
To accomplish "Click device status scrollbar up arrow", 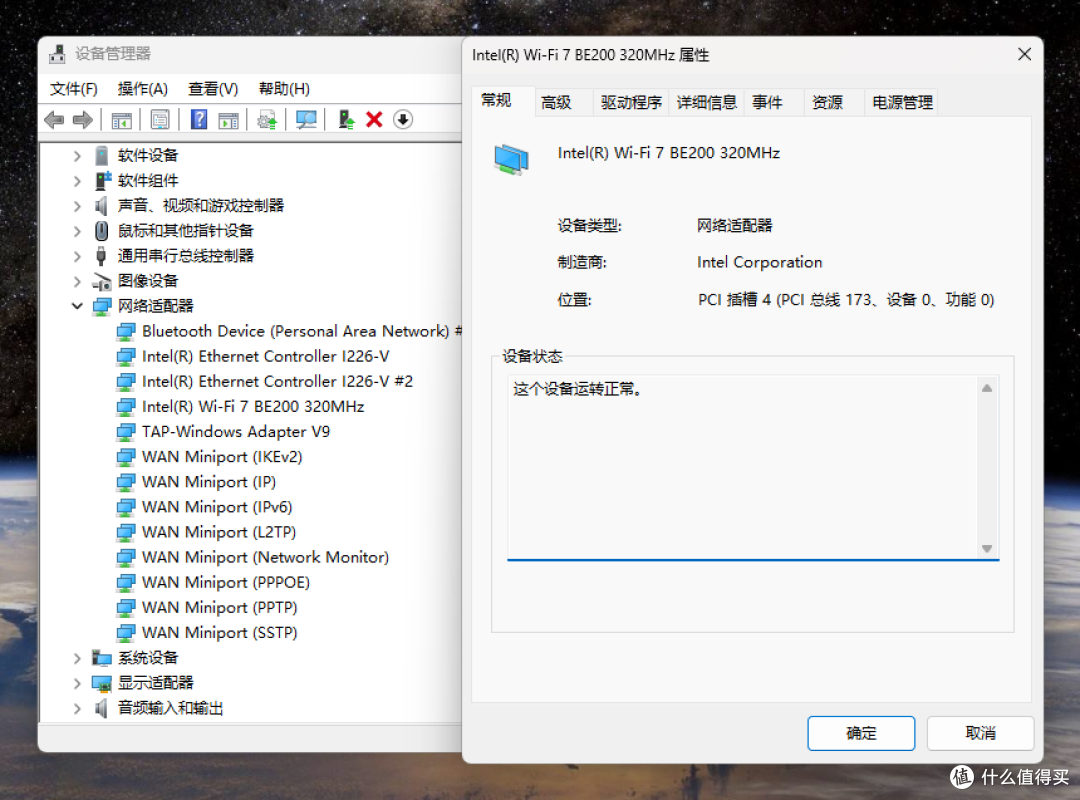I will (987, 388).
